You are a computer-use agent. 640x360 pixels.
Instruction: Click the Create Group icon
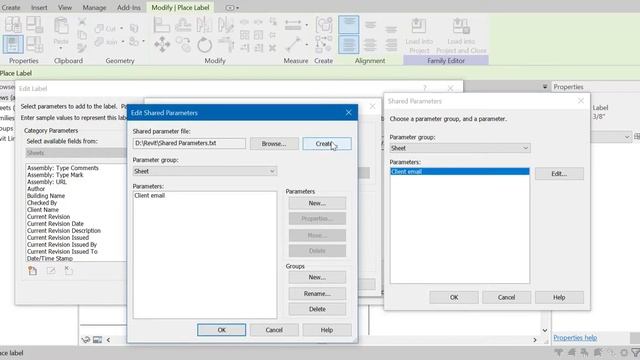(324, 25)
